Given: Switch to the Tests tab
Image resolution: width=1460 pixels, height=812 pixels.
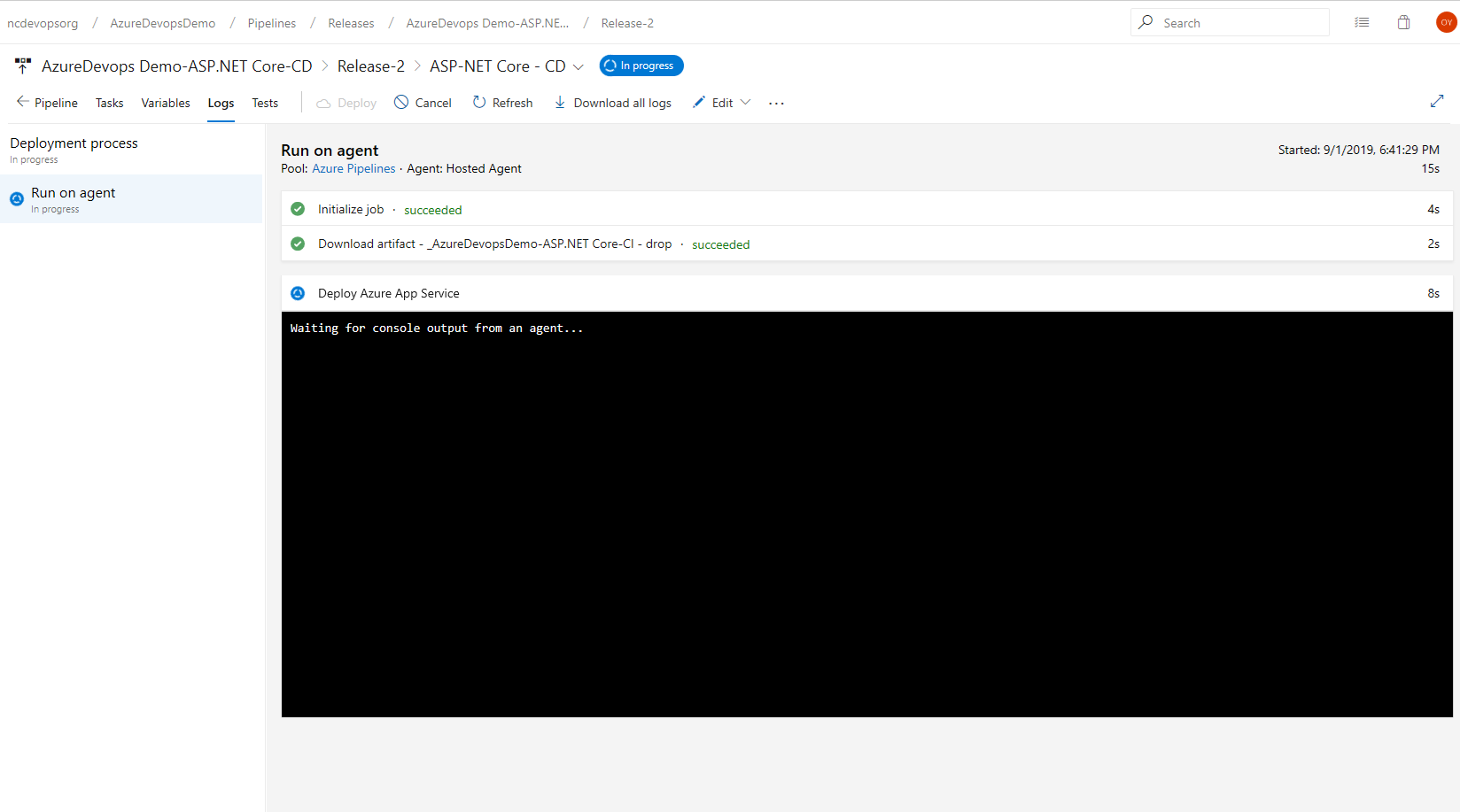Looking at the screenshot, I should point(265,103).
